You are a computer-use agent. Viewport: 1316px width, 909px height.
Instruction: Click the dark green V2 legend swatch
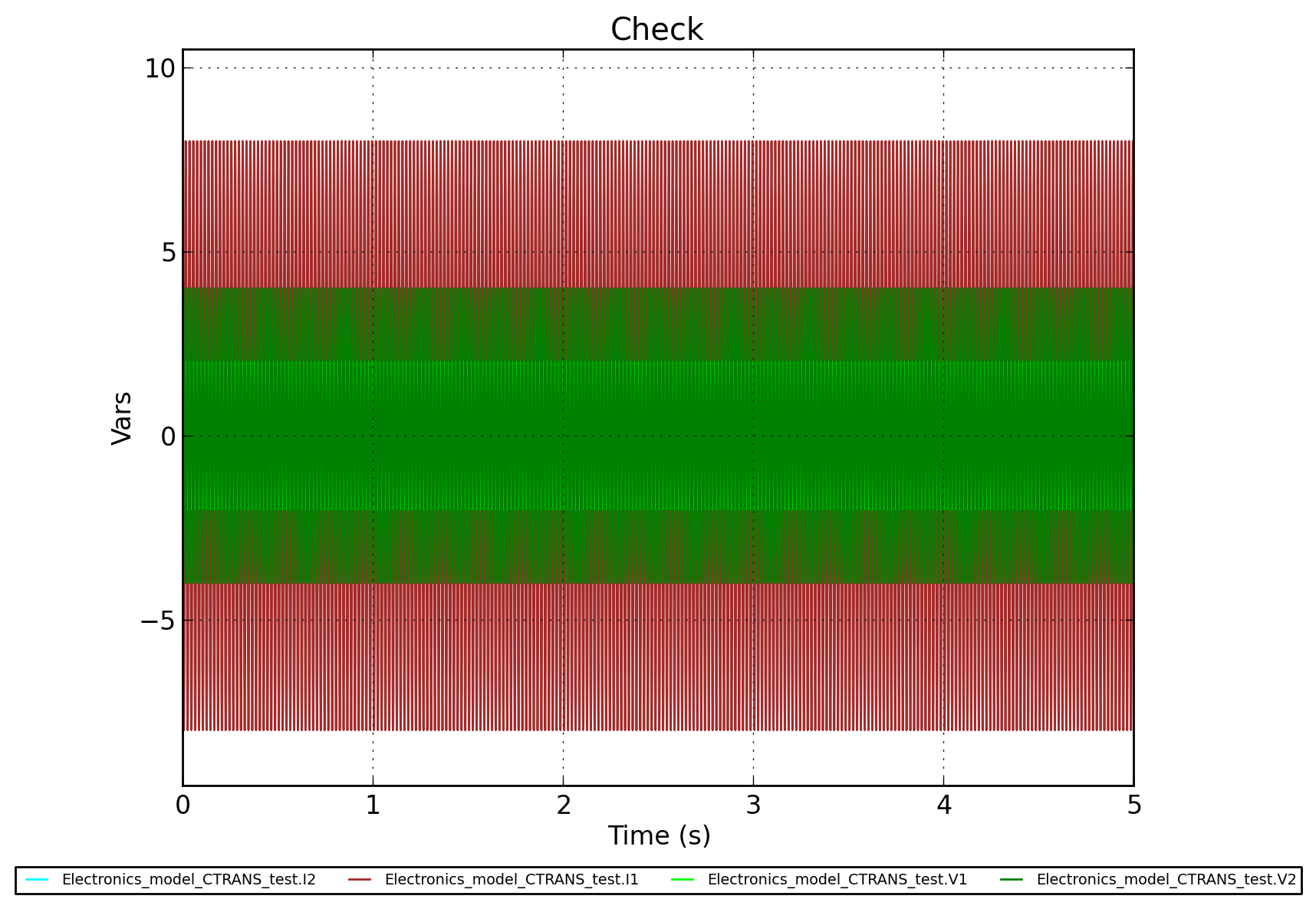1012,879
